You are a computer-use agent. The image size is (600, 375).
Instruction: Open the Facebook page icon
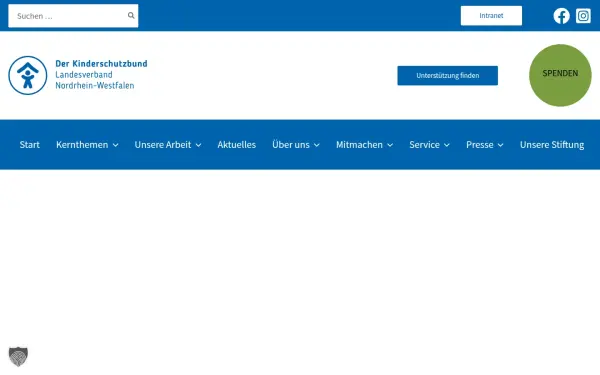tap(561, 16)
